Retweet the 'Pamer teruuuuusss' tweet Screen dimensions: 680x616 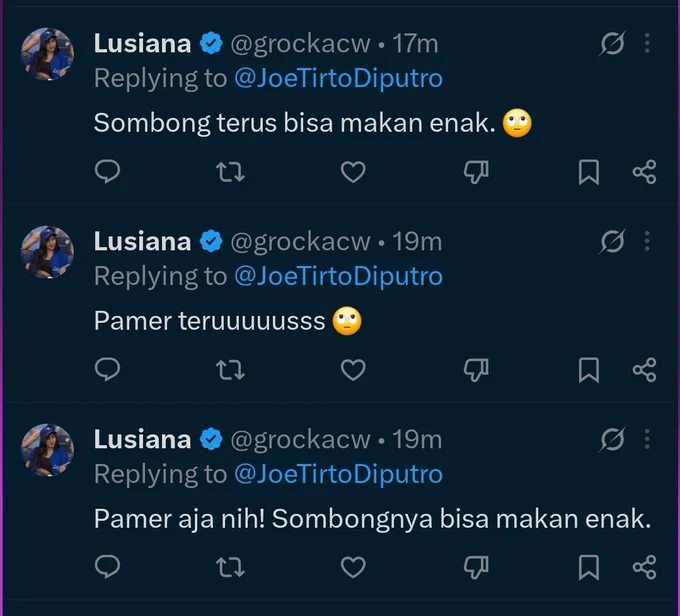[x=230, y=370]
